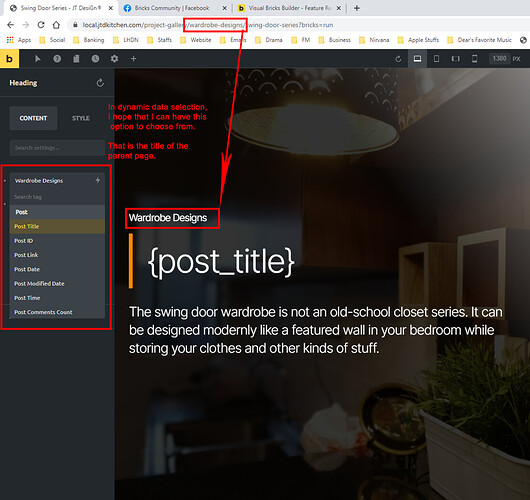This screenshot has width=530, height=500.
Task: Select the desktop breakpoint icon
Action: click(x=417, y=59)
